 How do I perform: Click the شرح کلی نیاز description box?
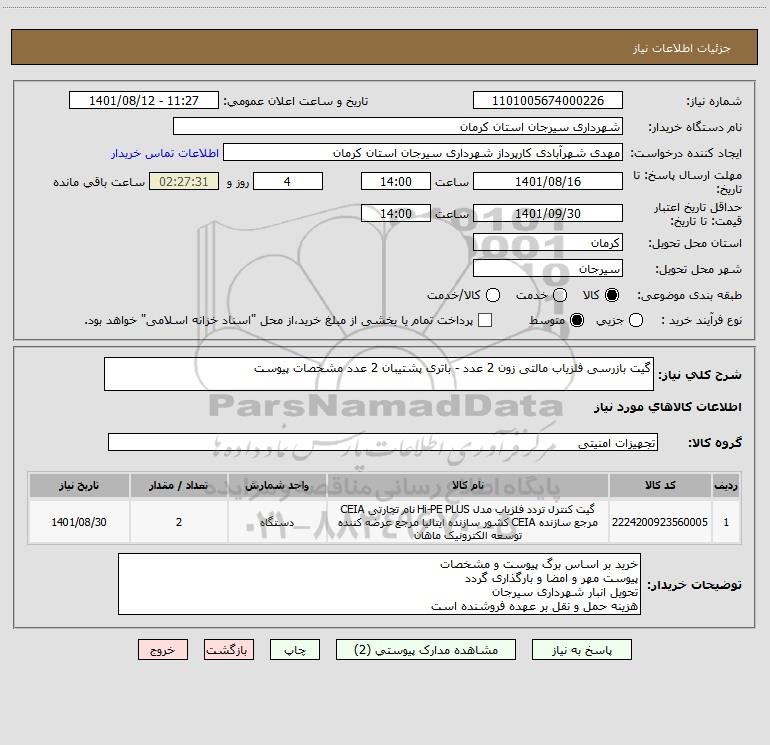(379, 374)
